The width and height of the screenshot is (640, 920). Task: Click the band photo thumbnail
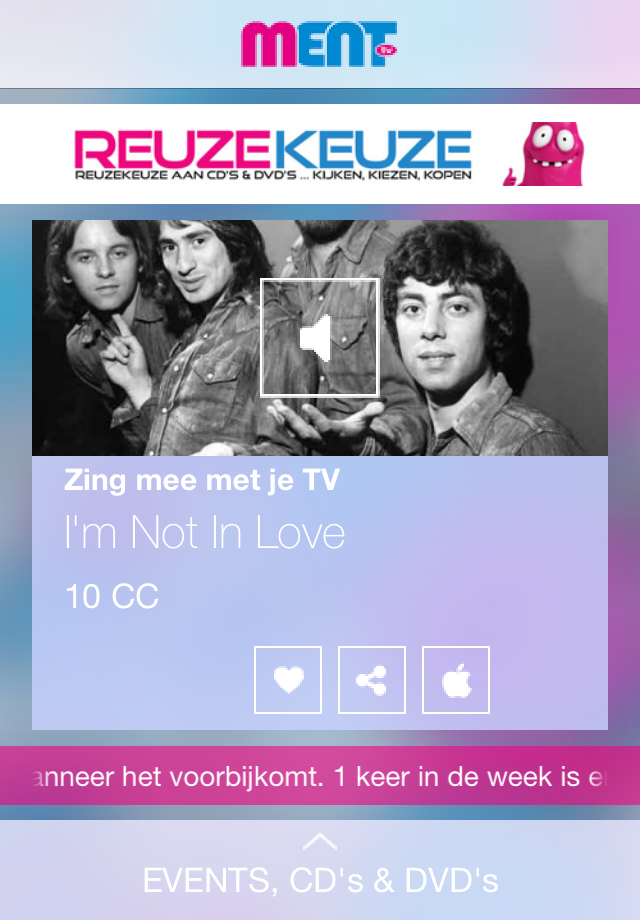320,338
